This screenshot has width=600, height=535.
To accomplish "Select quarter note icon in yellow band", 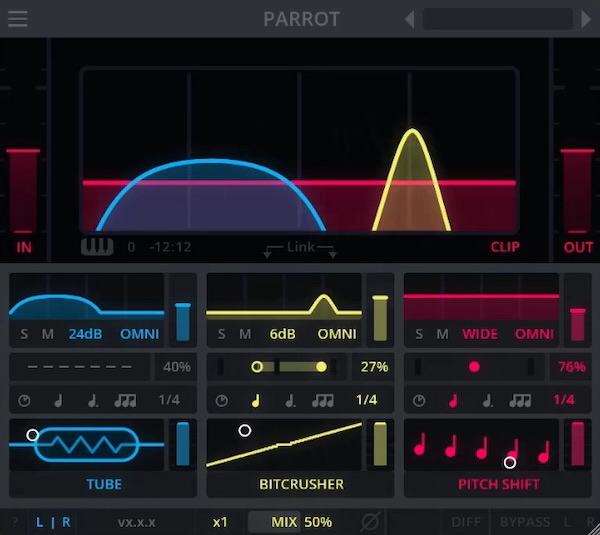I will [x=256, y=401].
